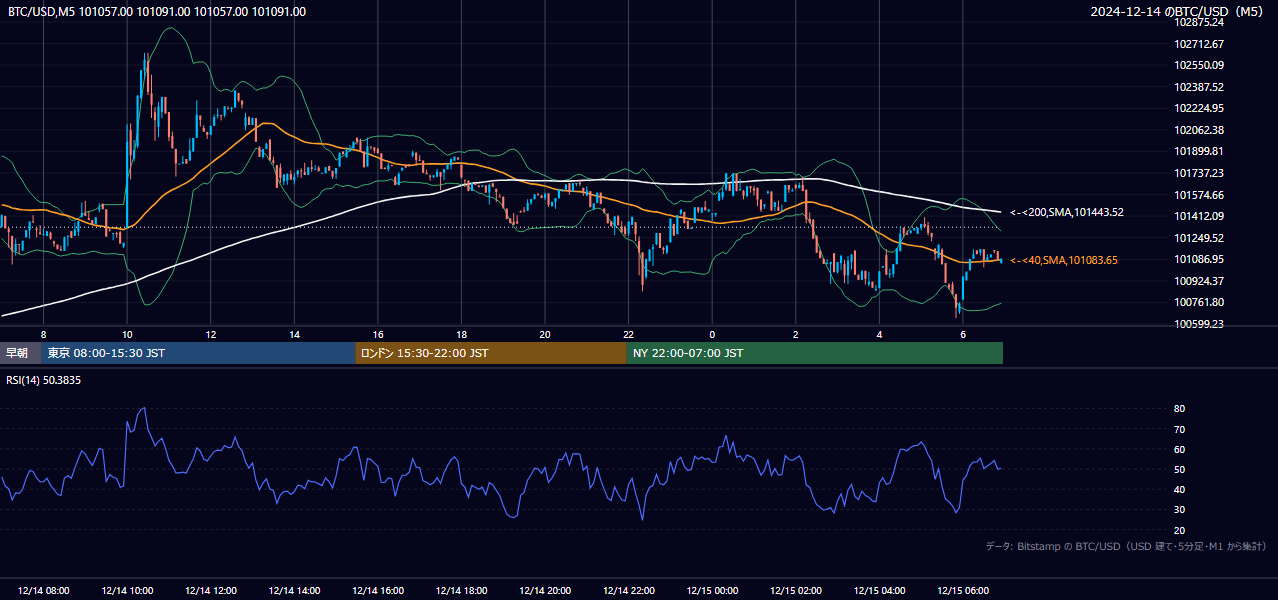Click hour label 10 under price chart
Image resolution: width=1278 pixels, height=600 pixels.
click(127, 334)
